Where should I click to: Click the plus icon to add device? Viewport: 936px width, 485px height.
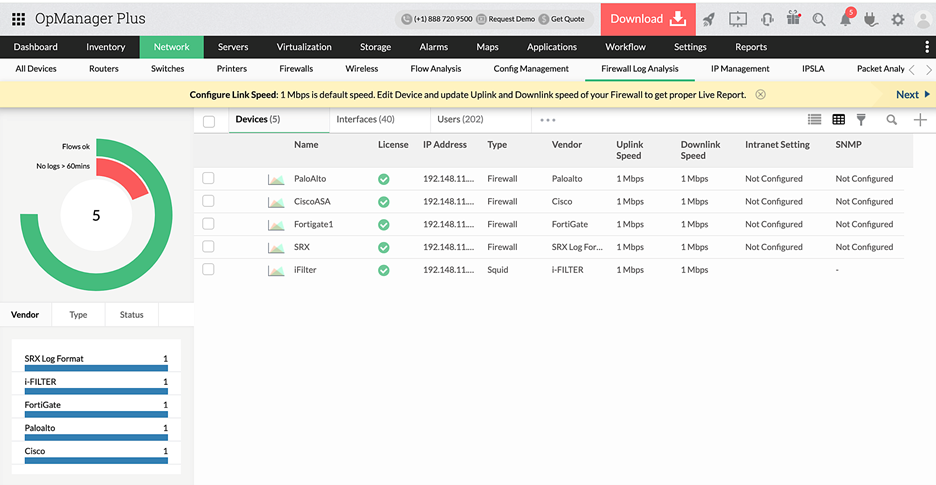click(920, 120)
